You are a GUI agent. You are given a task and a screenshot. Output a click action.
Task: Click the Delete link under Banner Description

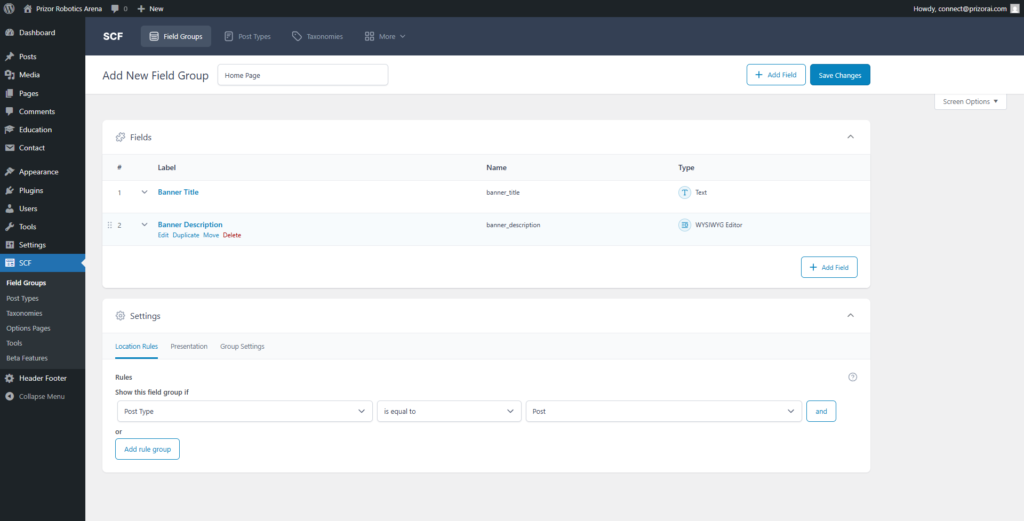click(x=232, y=235)
